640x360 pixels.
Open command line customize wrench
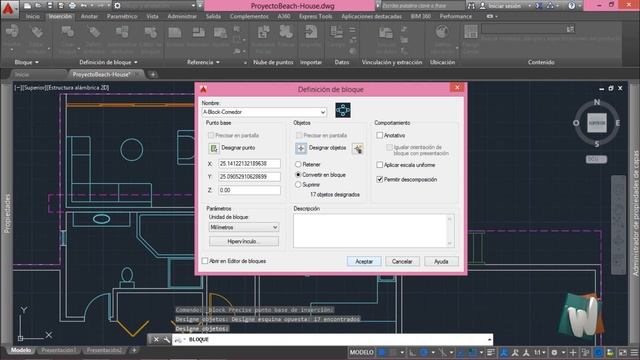(167, 339)
